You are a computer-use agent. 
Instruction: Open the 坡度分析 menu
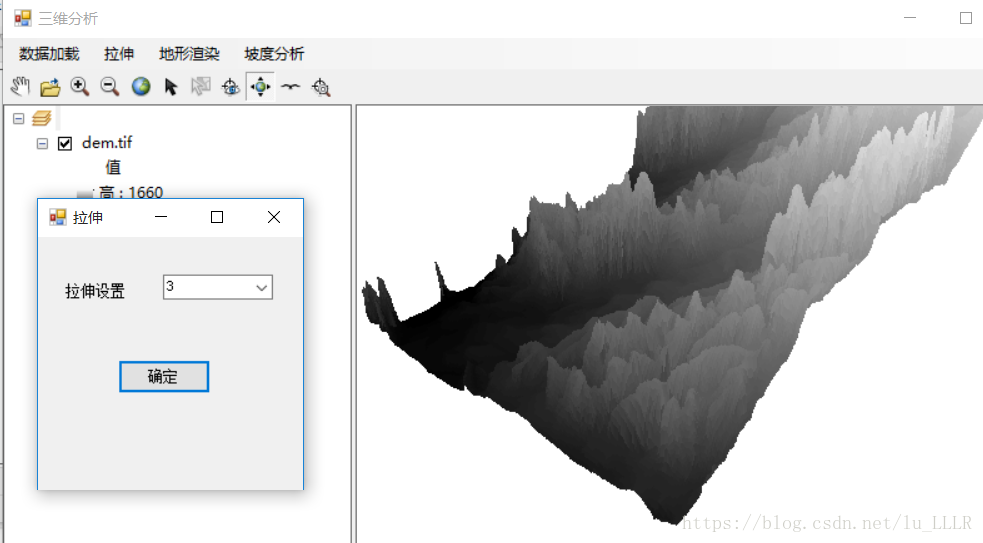274,54
